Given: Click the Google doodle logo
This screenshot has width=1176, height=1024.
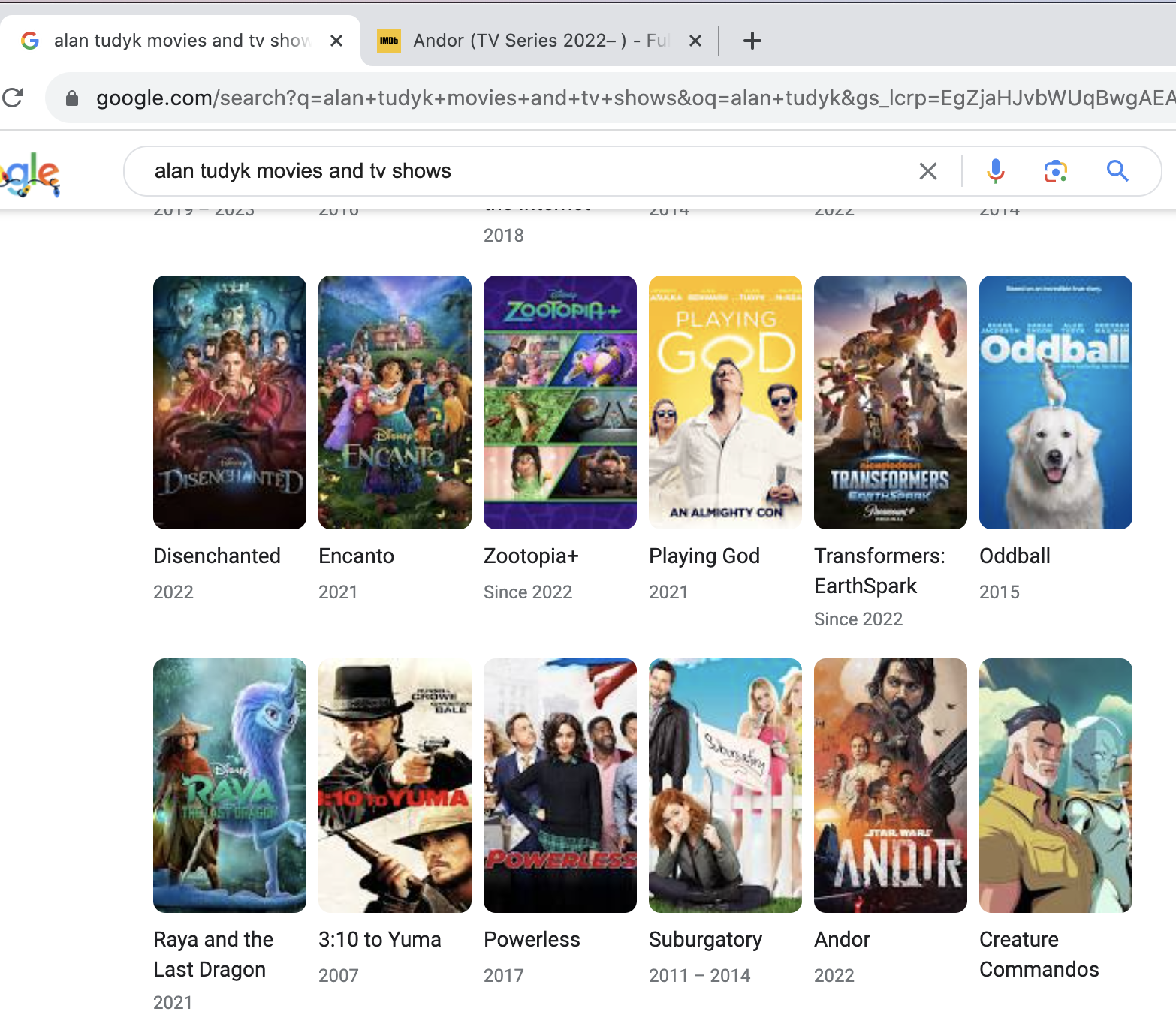Looking at the screenshot, I should tap(30, 174).
